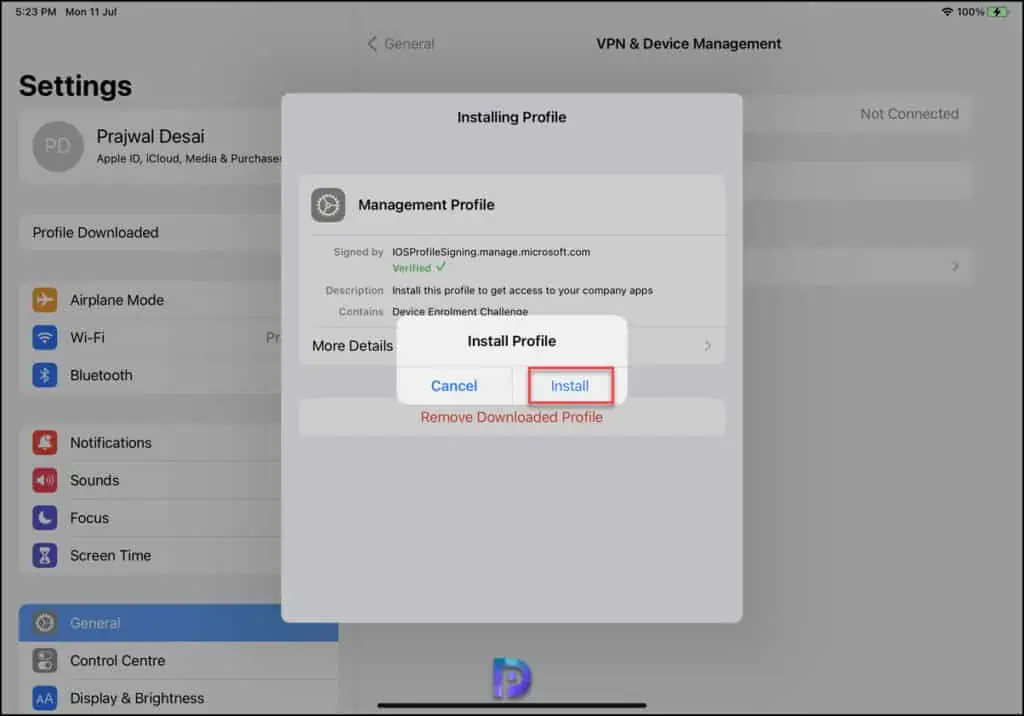
Task: Tap the Control Centre icon
Action: tap(44, 660)
